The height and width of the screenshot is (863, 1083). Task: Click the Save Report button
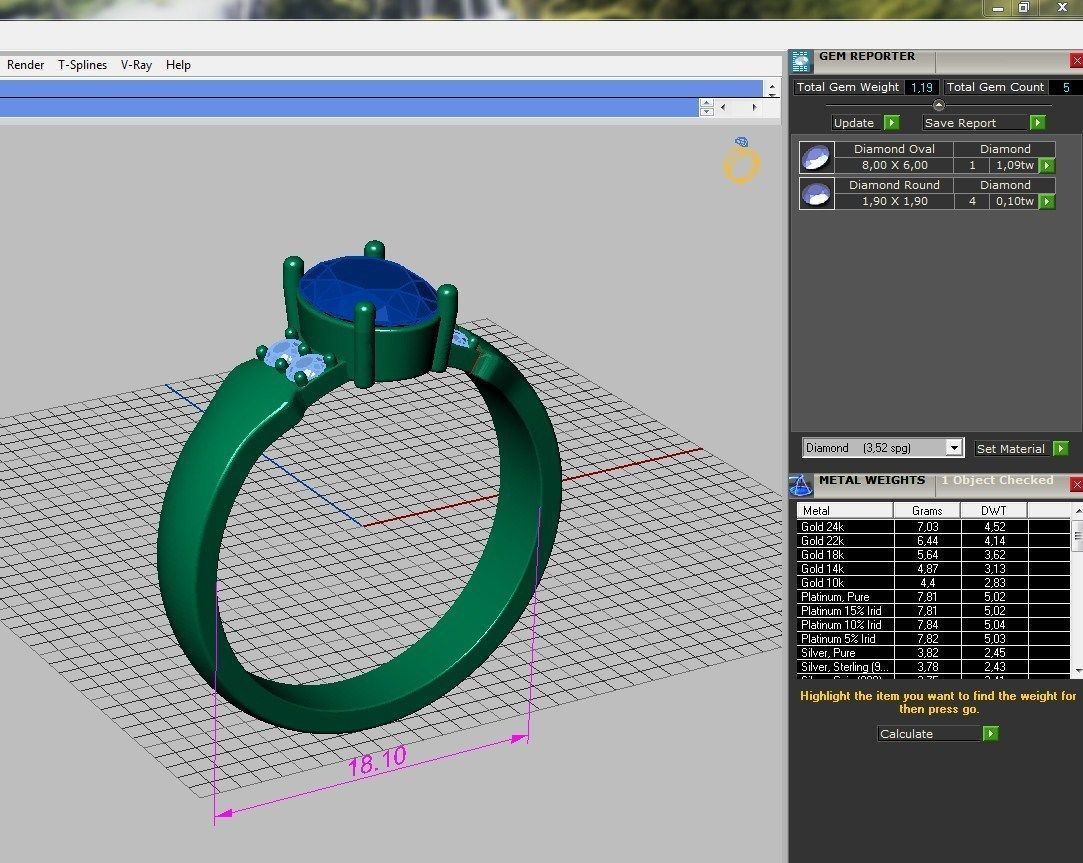[975, 123]
